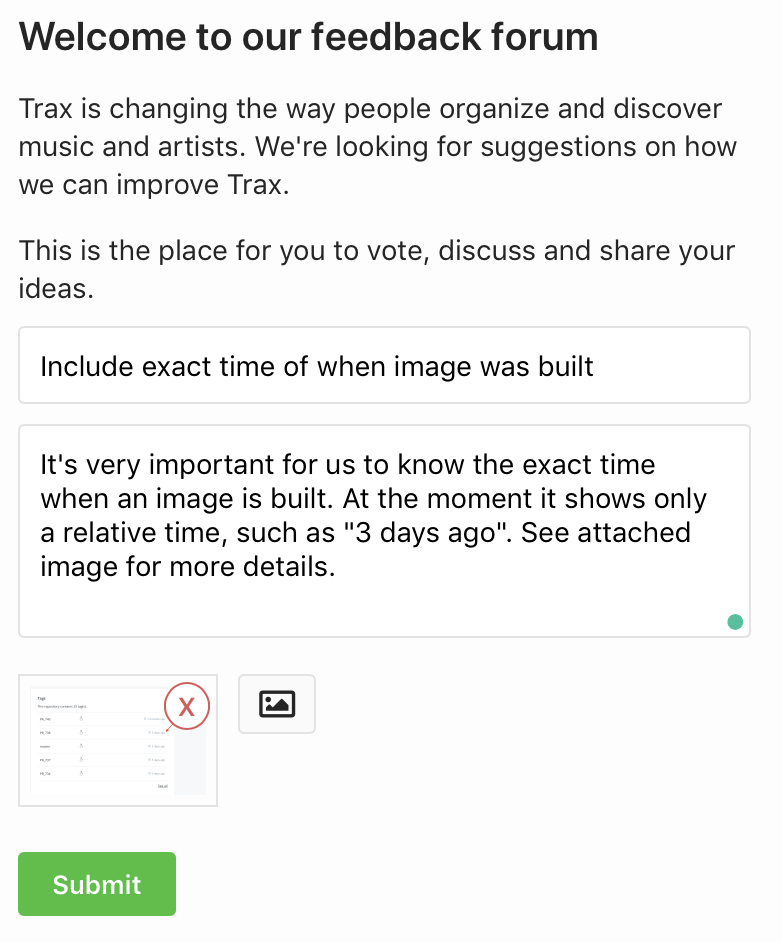Click "See all" link inside the thumbnail image
The image size is (782, 942).
[163, 786]
